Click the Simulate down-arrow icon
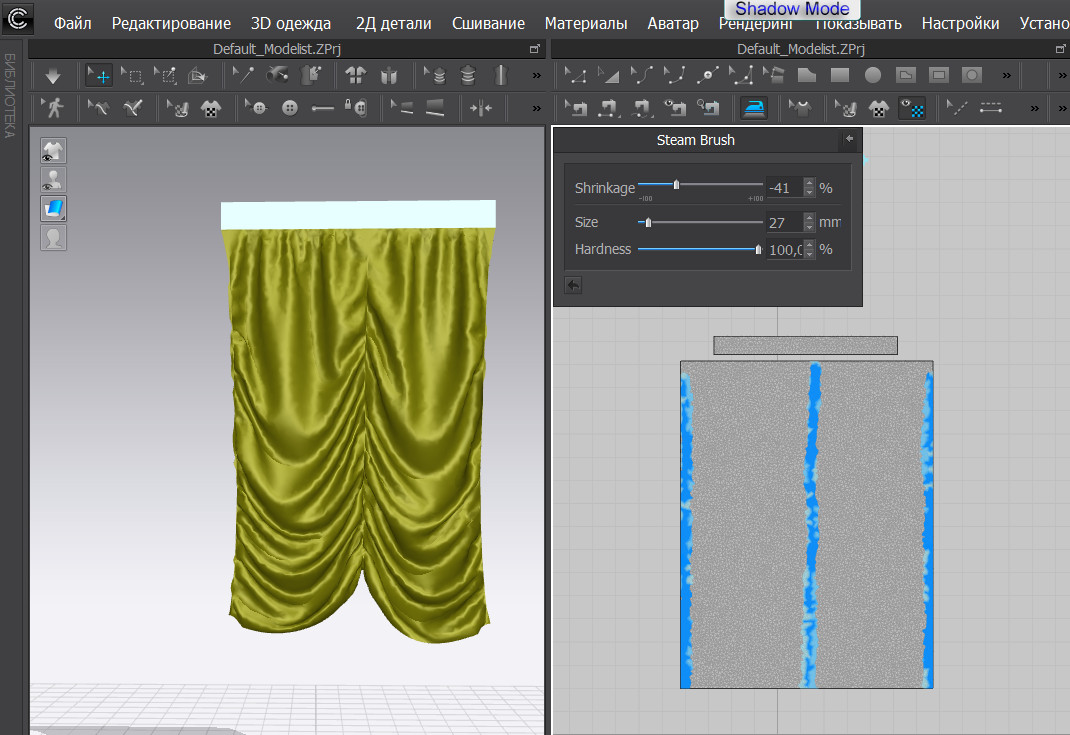 (53, 75)
